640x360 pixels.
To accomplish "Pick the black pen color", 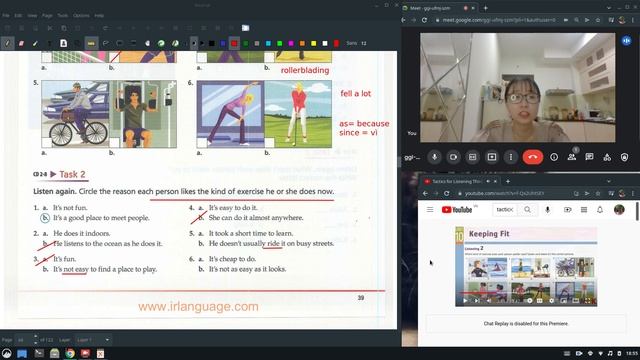I will point(211,43).
